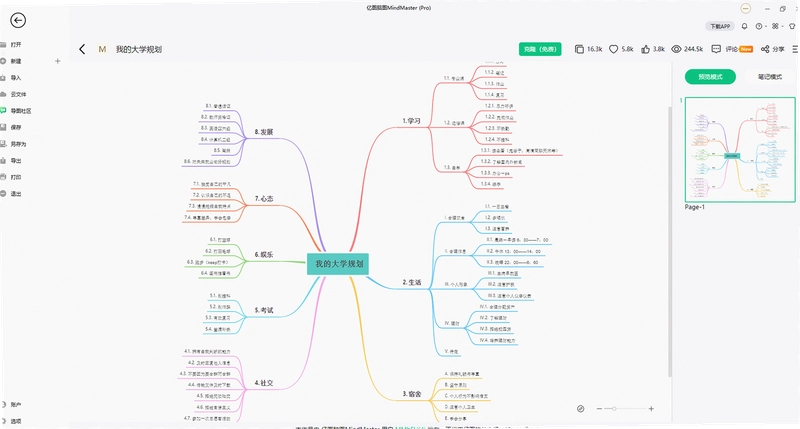Screen dimensions: 800x429
Task: Click the plus icon next to 新建
Action: point(58,61)
